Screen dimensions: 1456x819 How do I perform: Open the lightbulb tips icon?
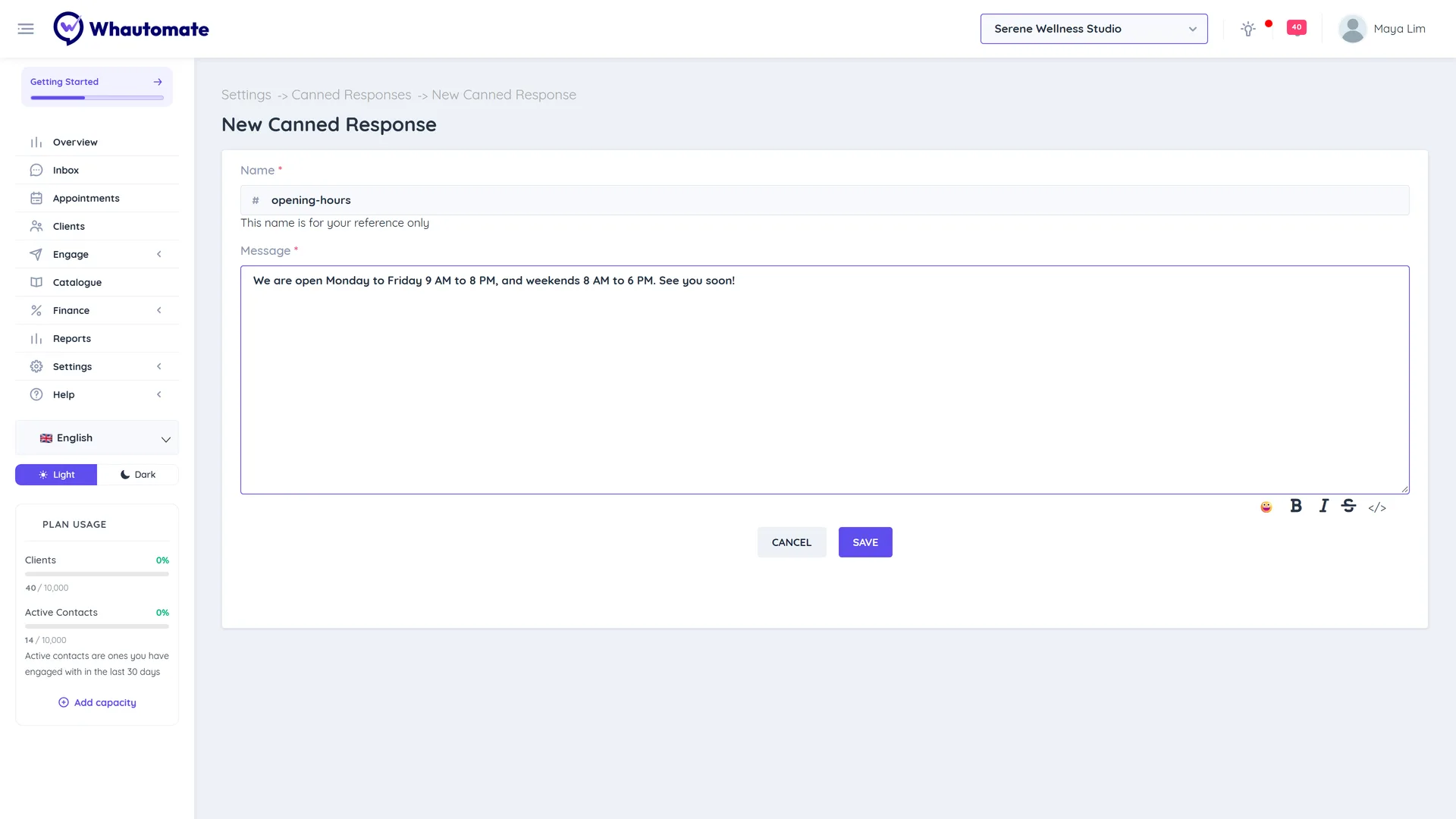tap(1247, 29)
